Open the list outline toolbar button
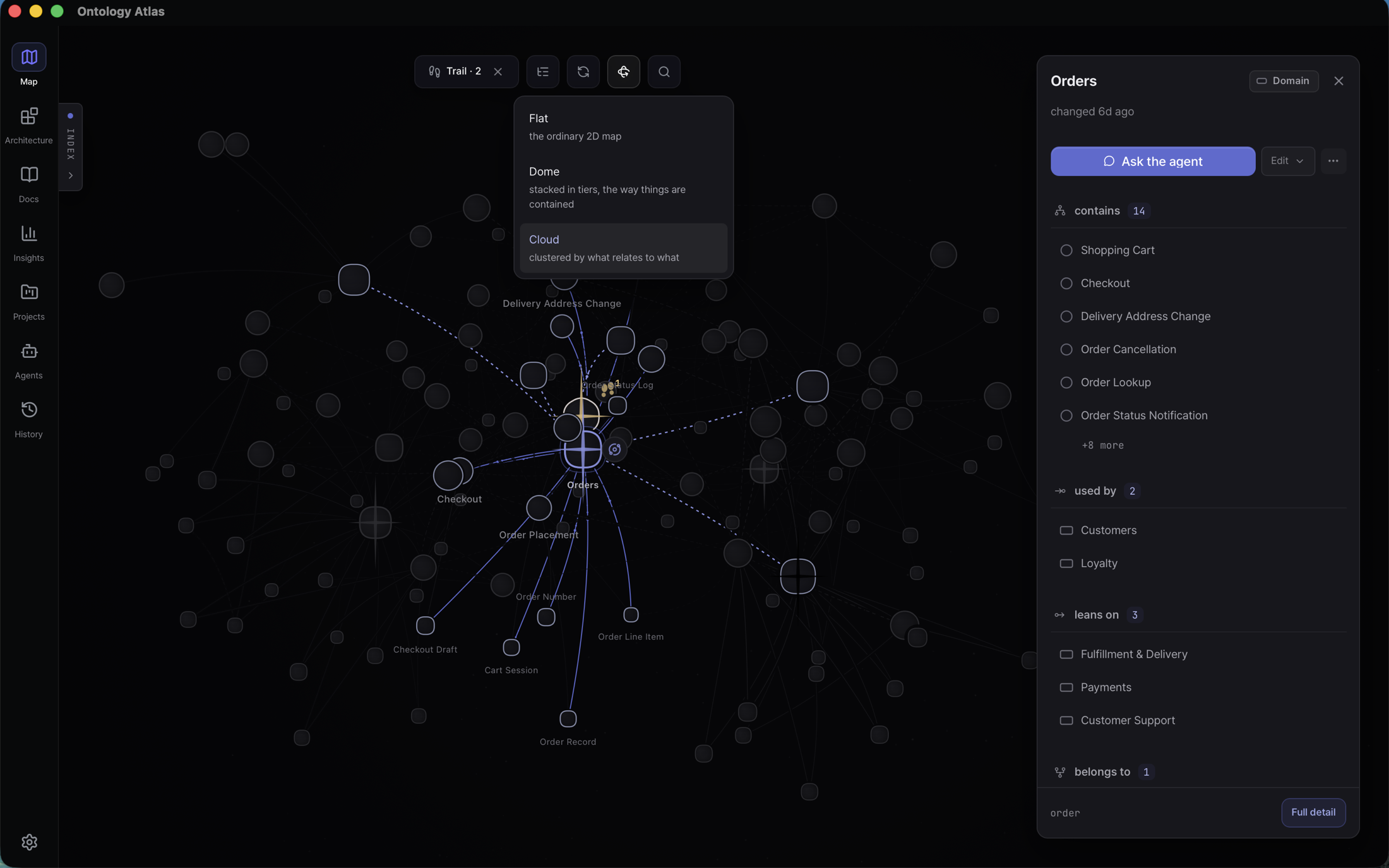Viewport: 1389px width, 868px height. tap(543, 71)
